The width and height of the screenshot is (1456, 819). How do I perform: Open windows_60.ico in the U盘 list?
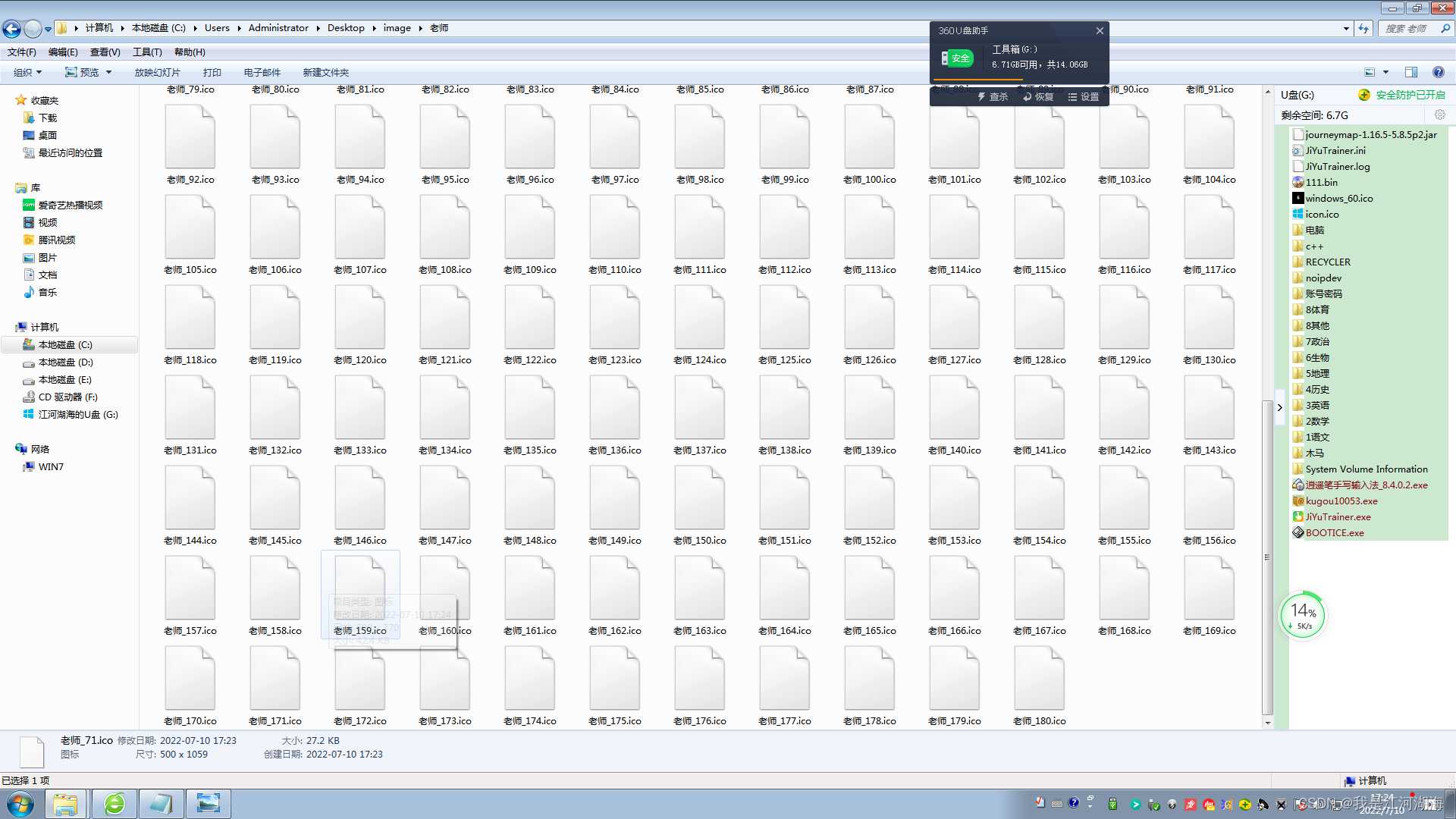click(1338, 198)
